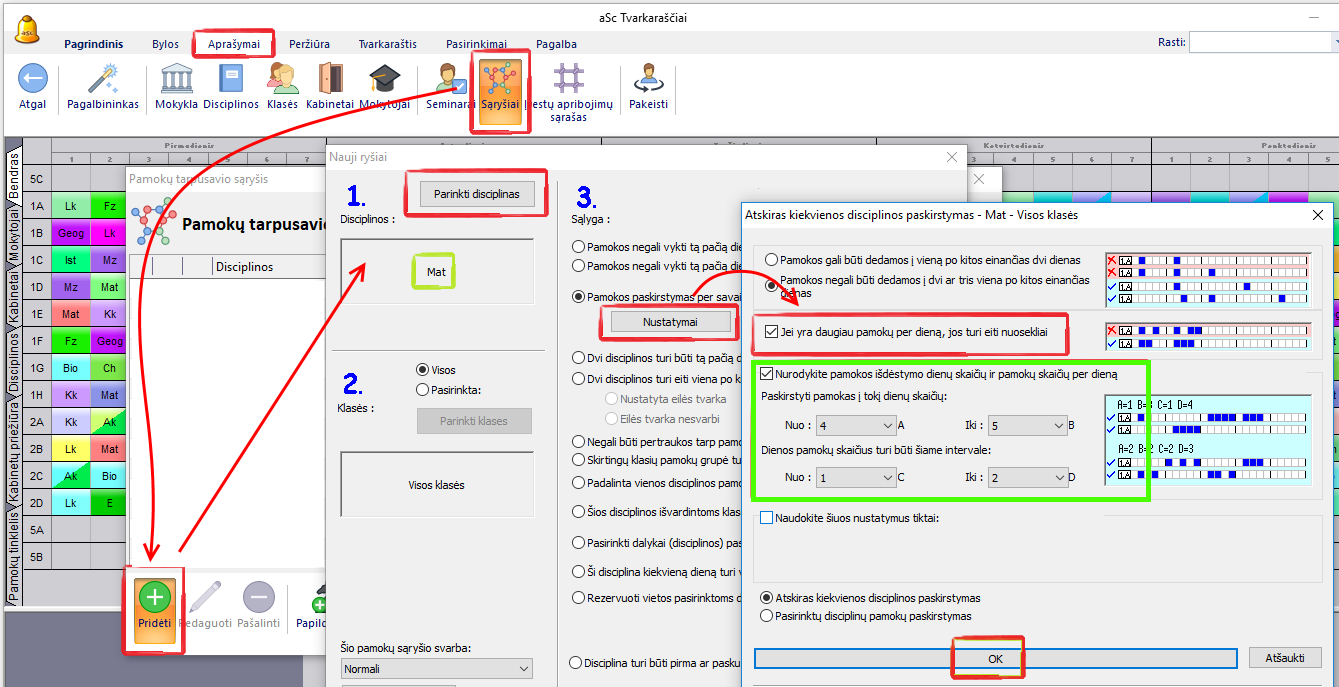
Task: Select 'Pasirinktų disciplinų pamokų paskirstymas' option
Action: pyautogui.click(x=768, y=616)
